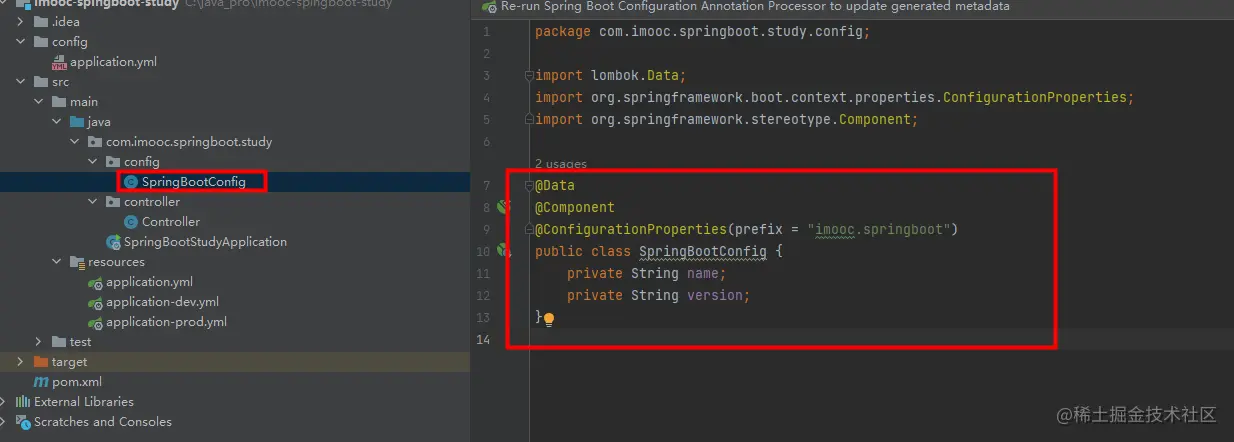Collapse the java source folder chevron
1234x442 pixels.
(x=57, y=122)
